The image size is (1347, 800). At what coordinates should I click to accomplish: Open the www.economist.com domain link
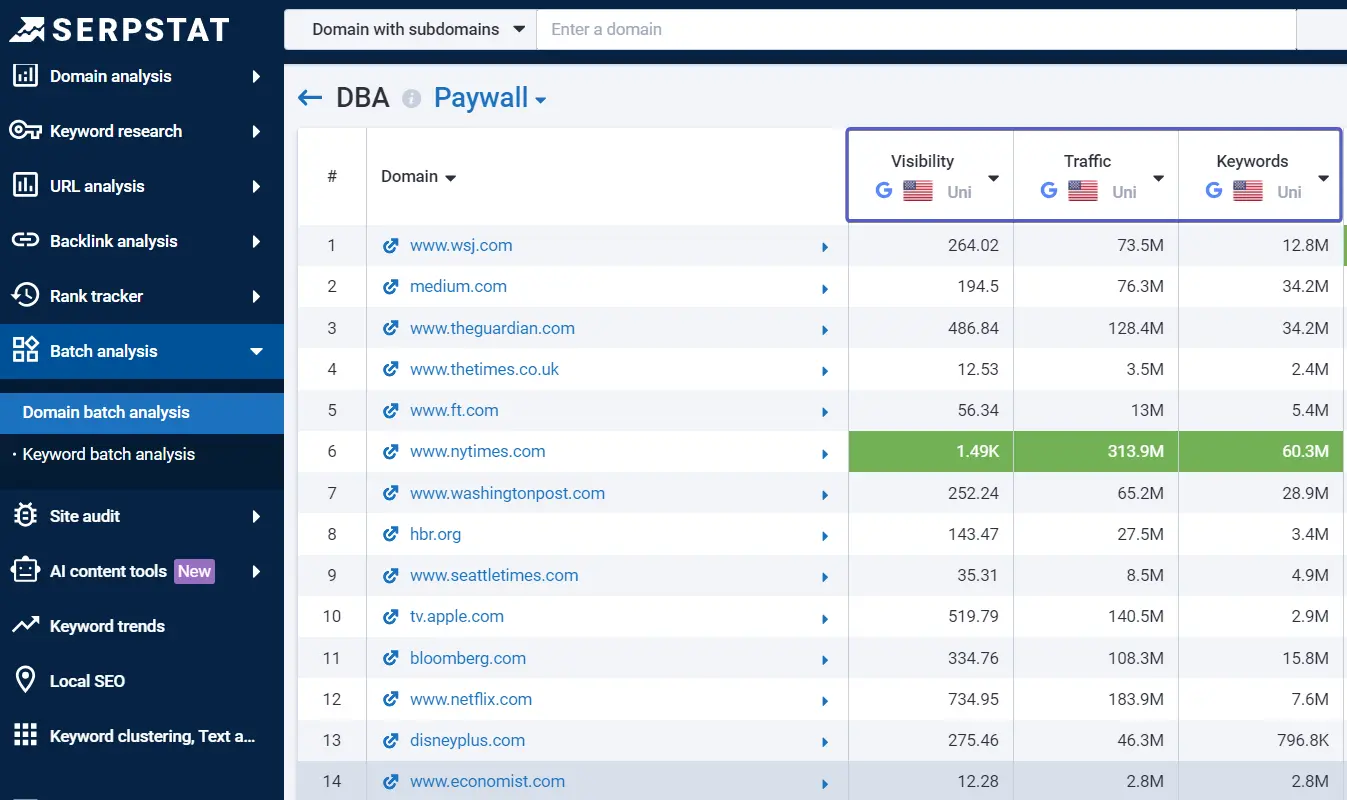(487, 781)
